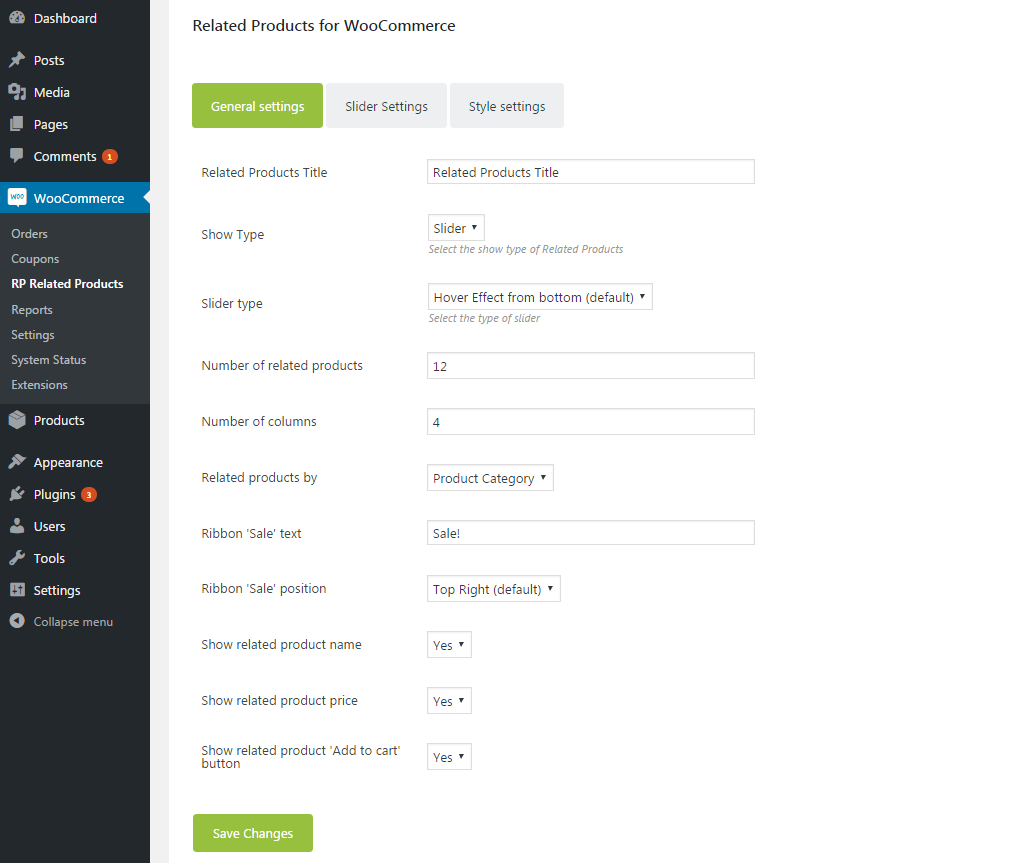
Task: Click the Appearance paintbrush icon
Action: 17,462
